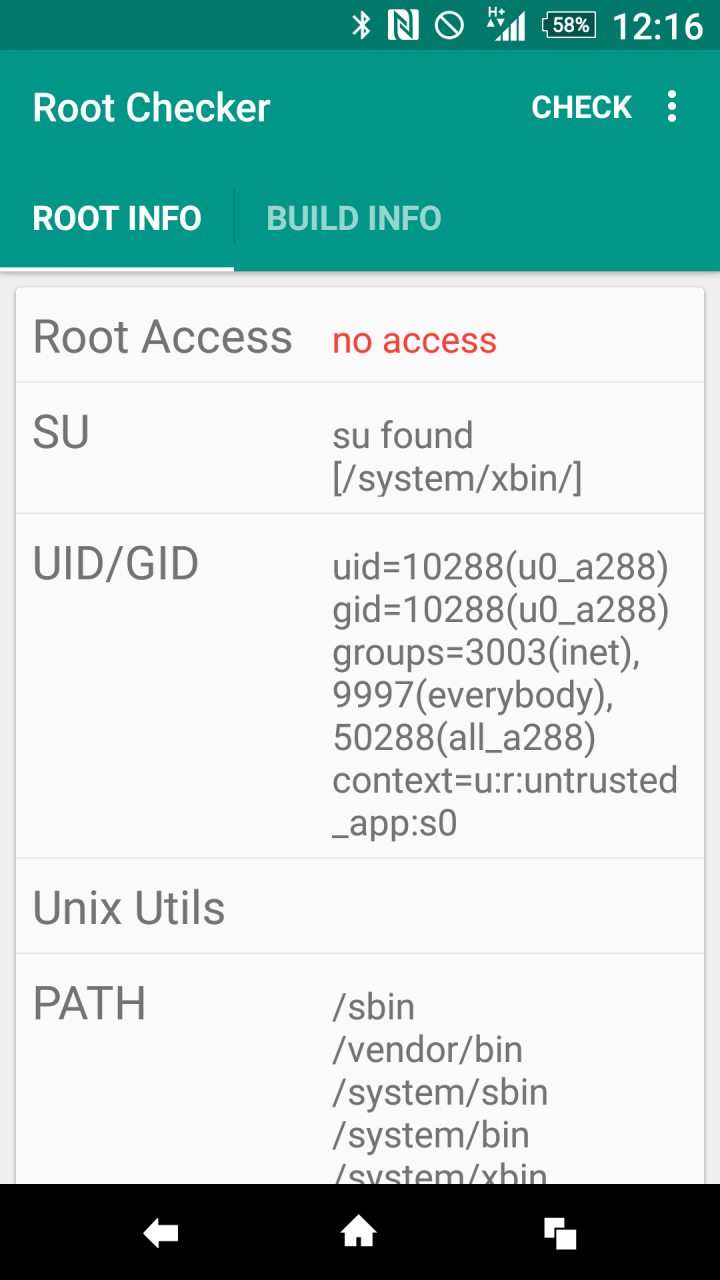Tap the Bluetooth status bar icon
Image resolution: width=720 pixels, height=1280 pixels.
click(x=361, y=25)
